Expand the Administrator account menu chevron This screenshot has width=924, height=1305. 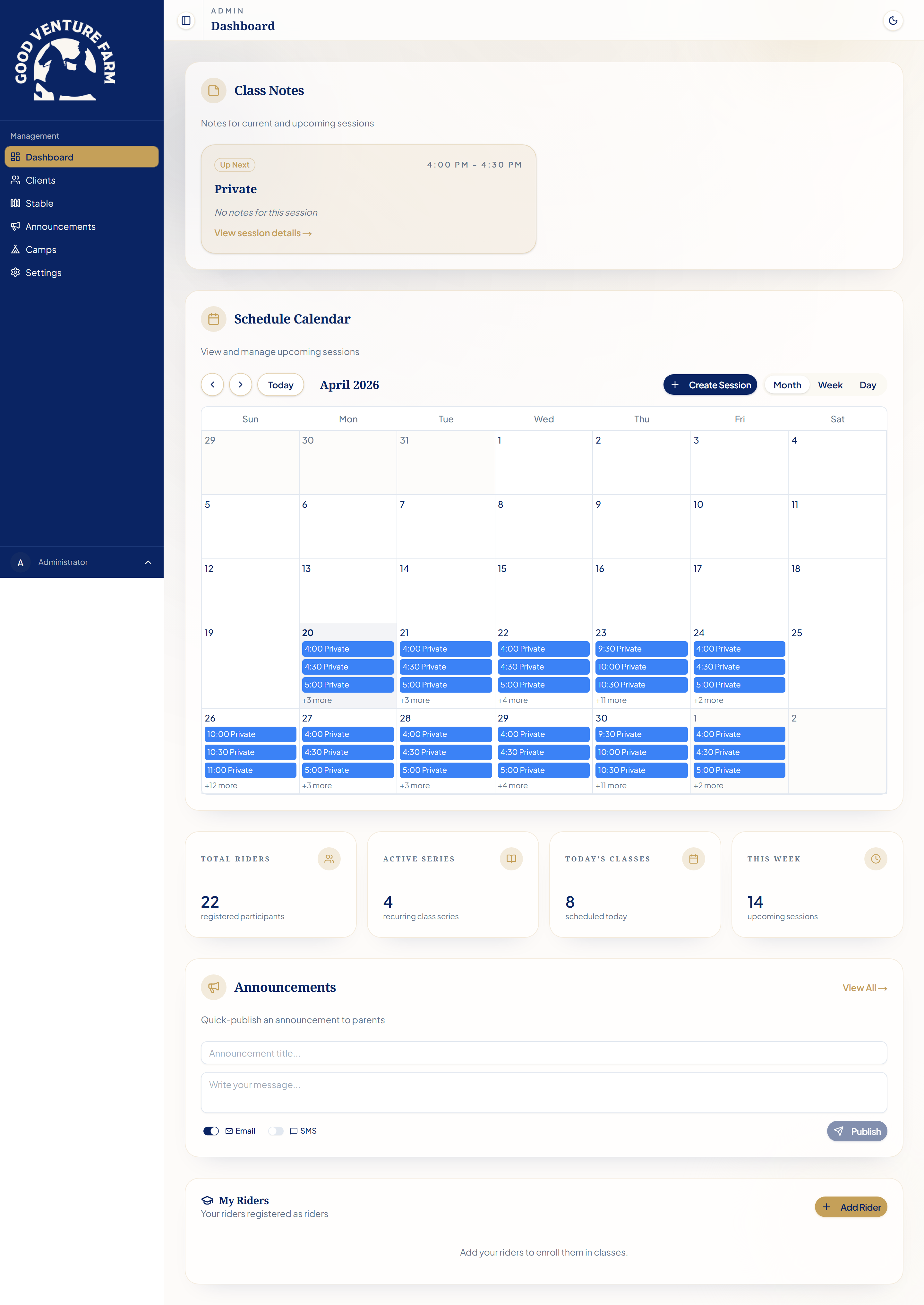tap(149, 562)
